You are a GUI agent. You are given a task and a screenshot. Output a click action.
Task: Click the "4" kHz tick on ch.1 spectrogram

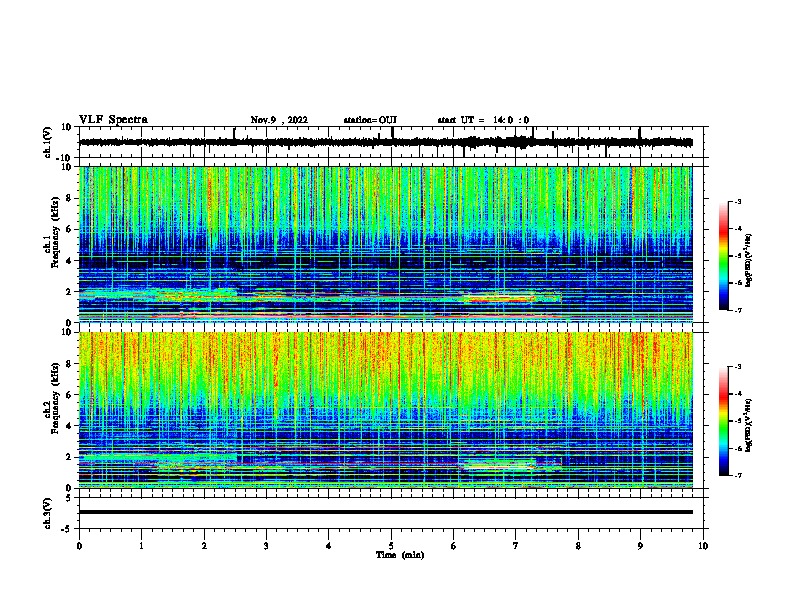point(69,261)
